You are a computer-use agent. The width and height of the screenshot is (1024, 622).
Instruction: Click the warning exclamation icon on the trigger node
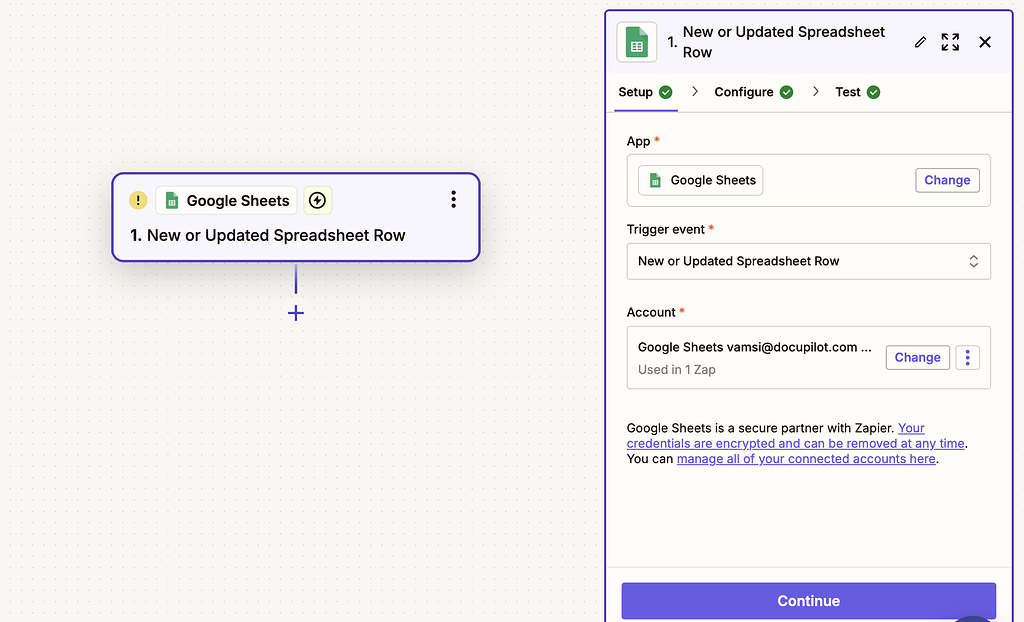138,200
